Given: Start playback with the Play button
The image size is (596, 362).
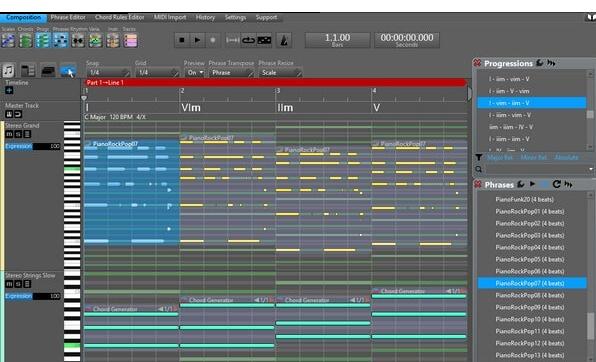Looking at the screenshot, I should [x=197, y=40].
